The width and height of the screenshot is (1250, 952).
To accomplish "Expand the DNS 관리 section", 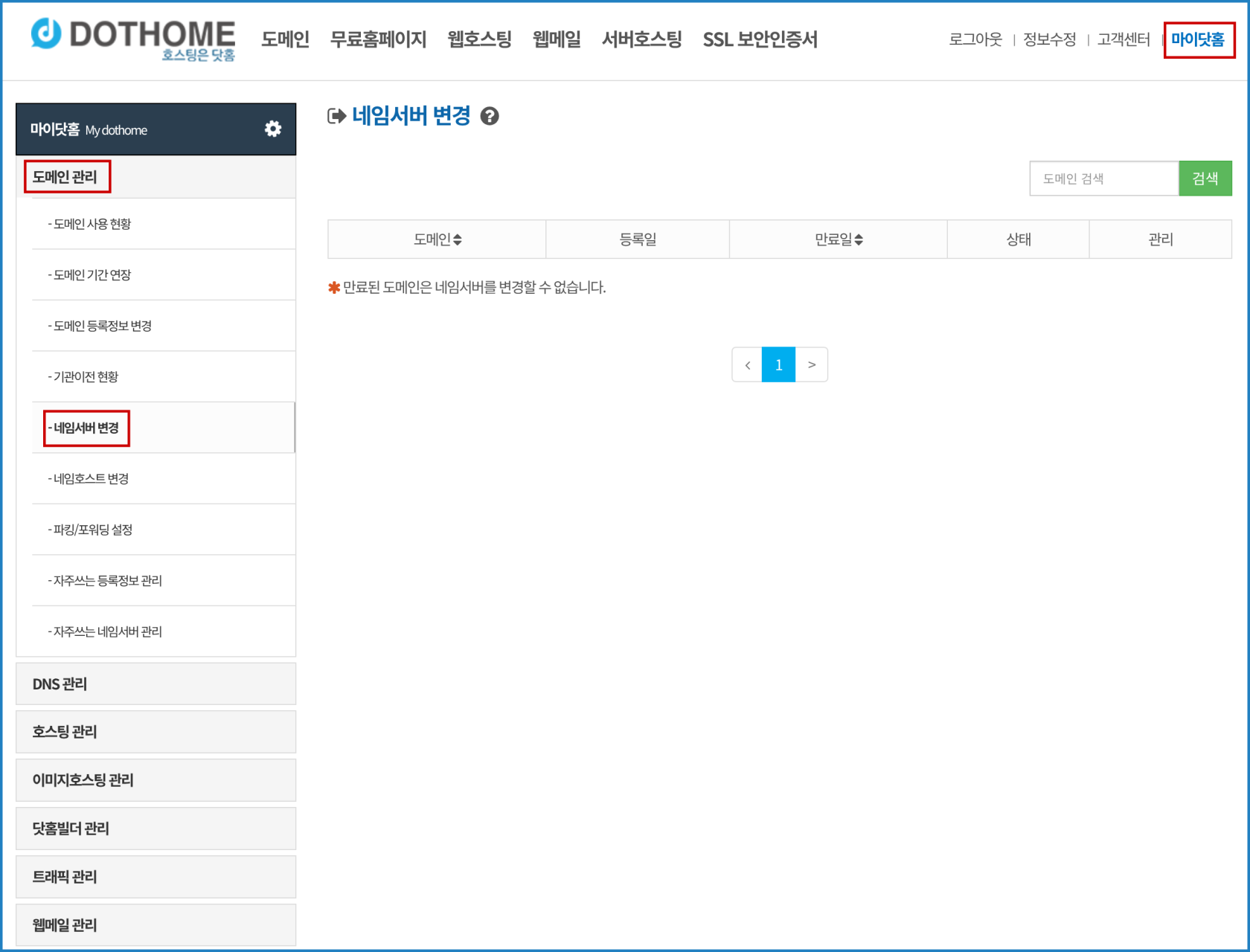I will [155, 684].
